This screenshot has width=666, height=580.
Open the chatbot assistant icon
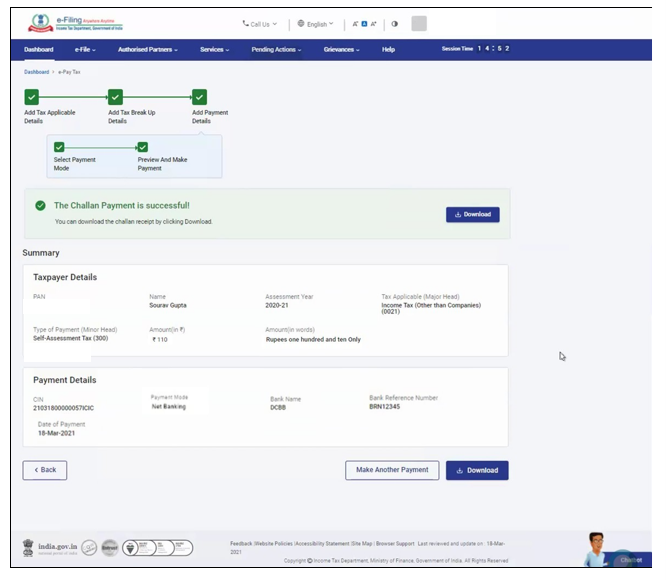click(602, 549)
